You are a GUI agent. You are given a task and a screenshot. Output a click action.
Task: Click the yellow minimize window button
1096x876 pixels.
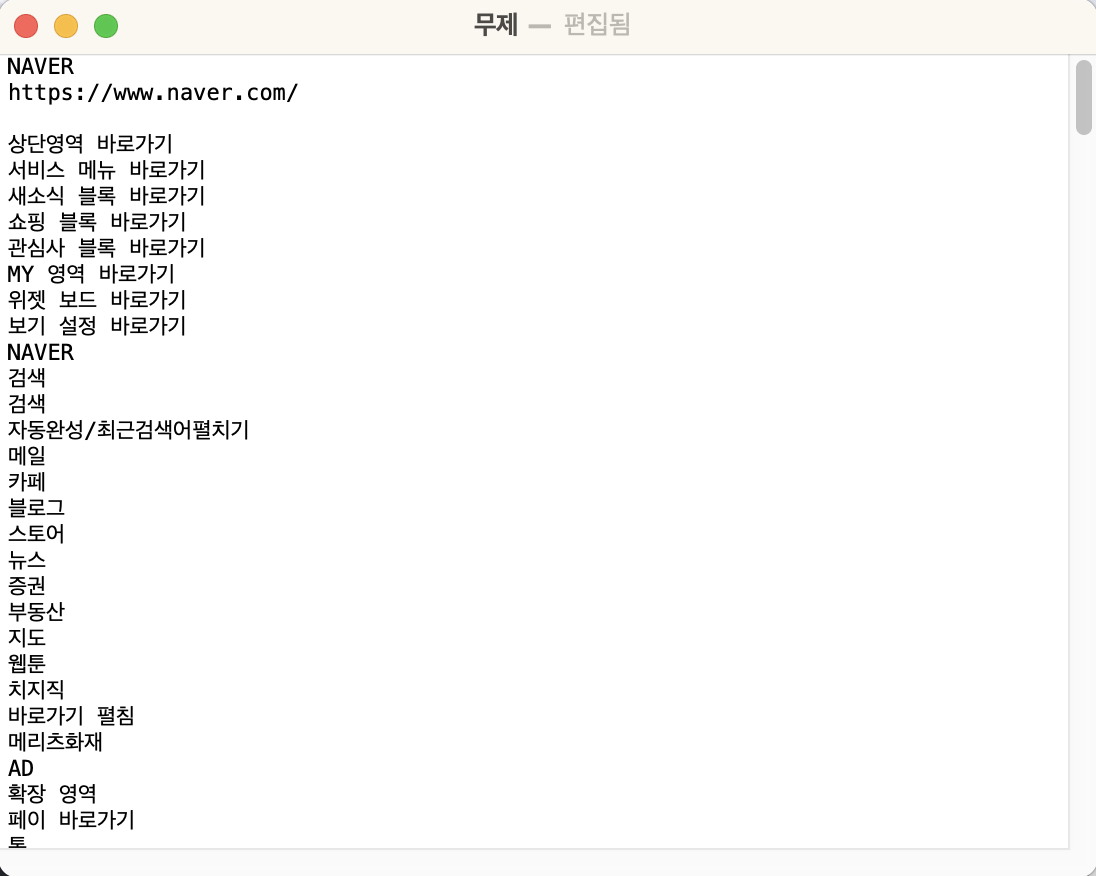point(66,27)
